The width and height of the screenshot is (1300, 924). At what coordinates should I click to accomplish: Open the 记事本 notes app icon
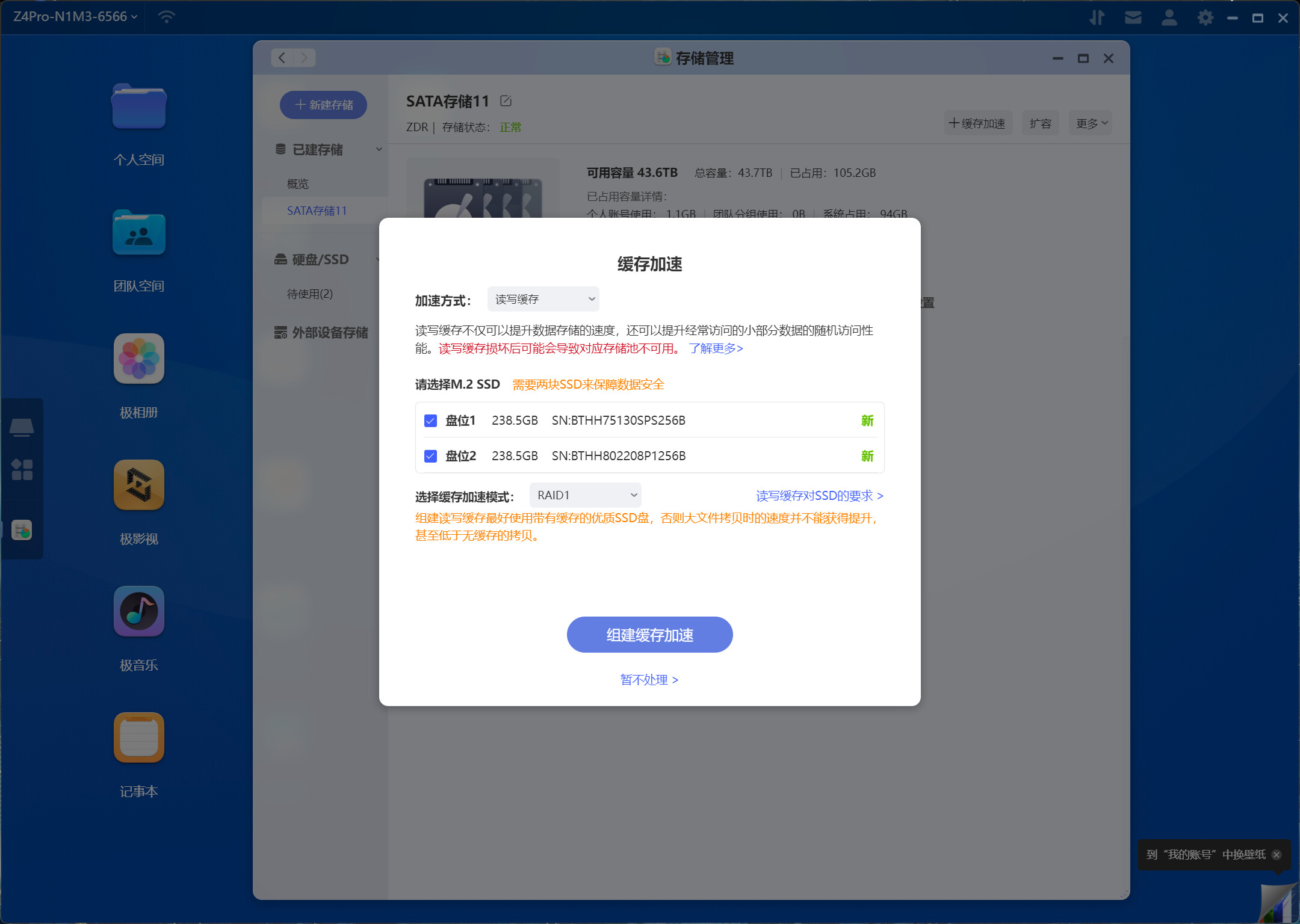click(139, 738)
